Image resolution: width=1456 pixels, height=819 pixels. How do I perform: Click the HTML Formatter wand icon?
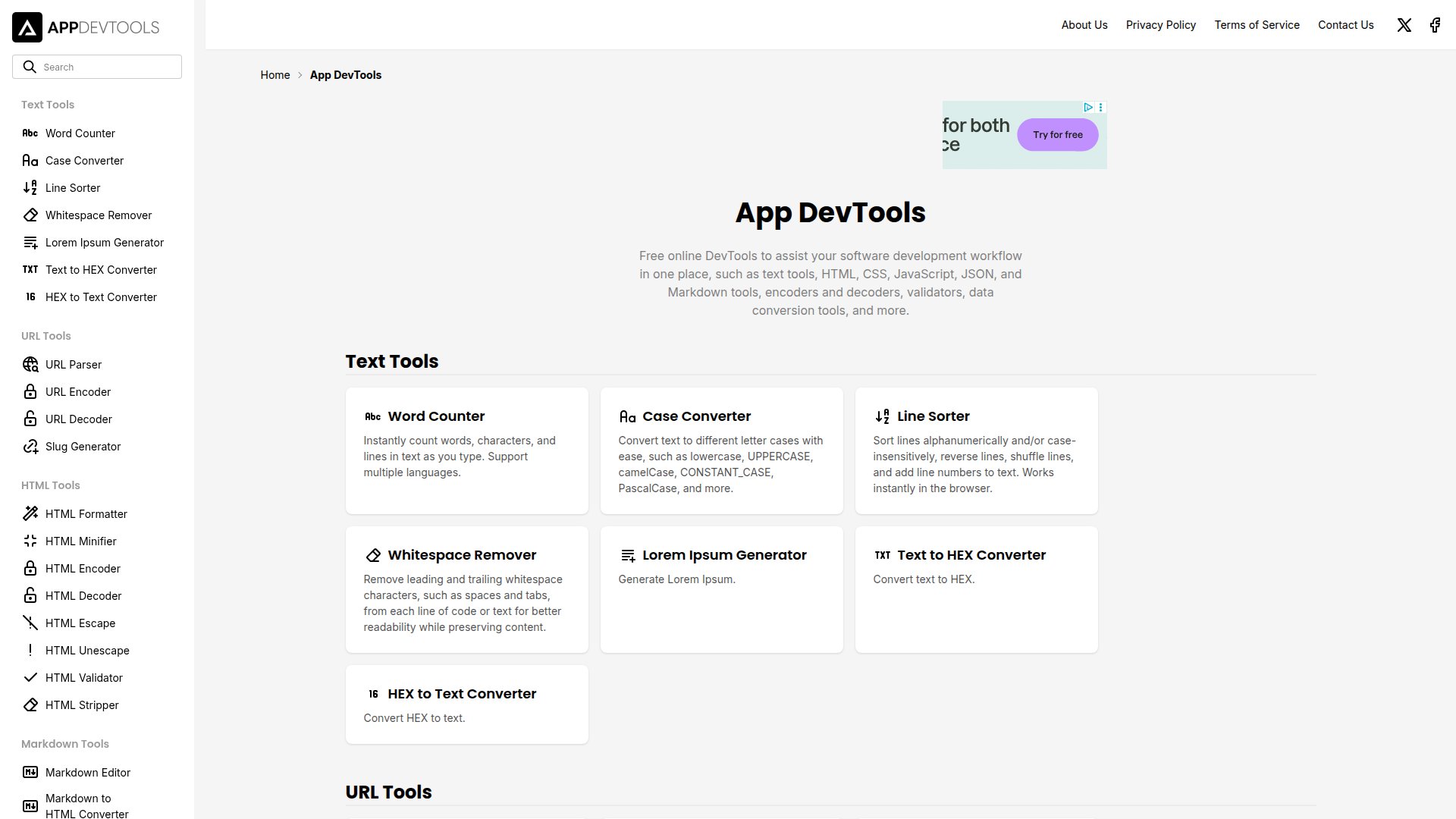30,514
